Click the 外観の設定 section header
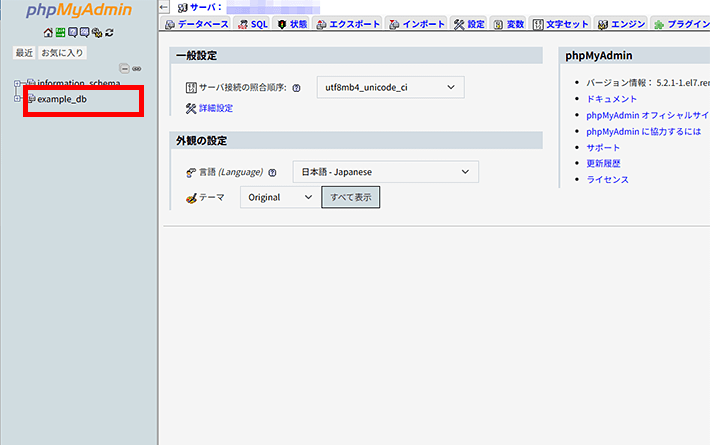Viewport: 710px width, 445px height. (x=356, y=141)
